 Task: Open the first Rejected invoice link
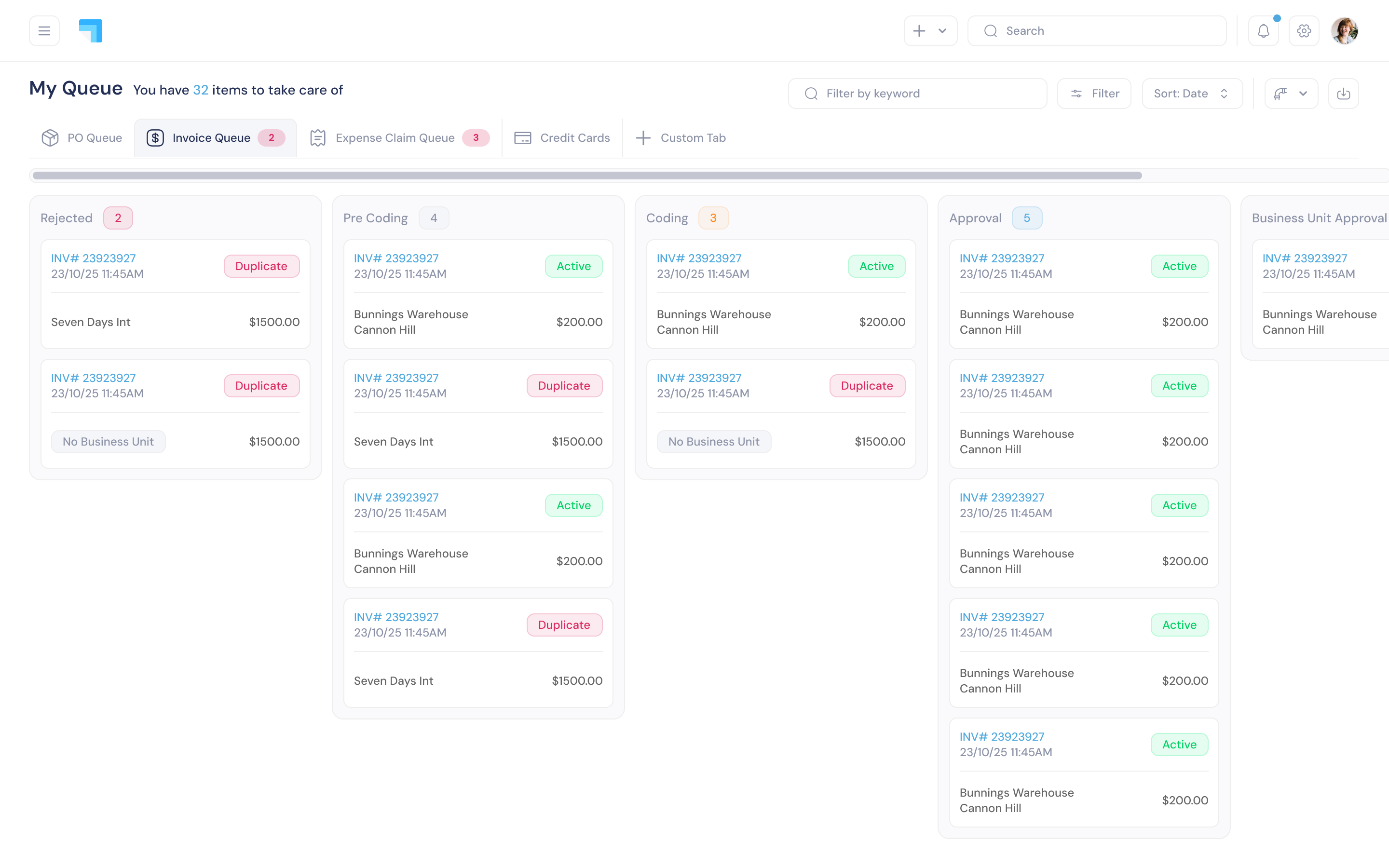pyautogui.click(x=94, y=258)
